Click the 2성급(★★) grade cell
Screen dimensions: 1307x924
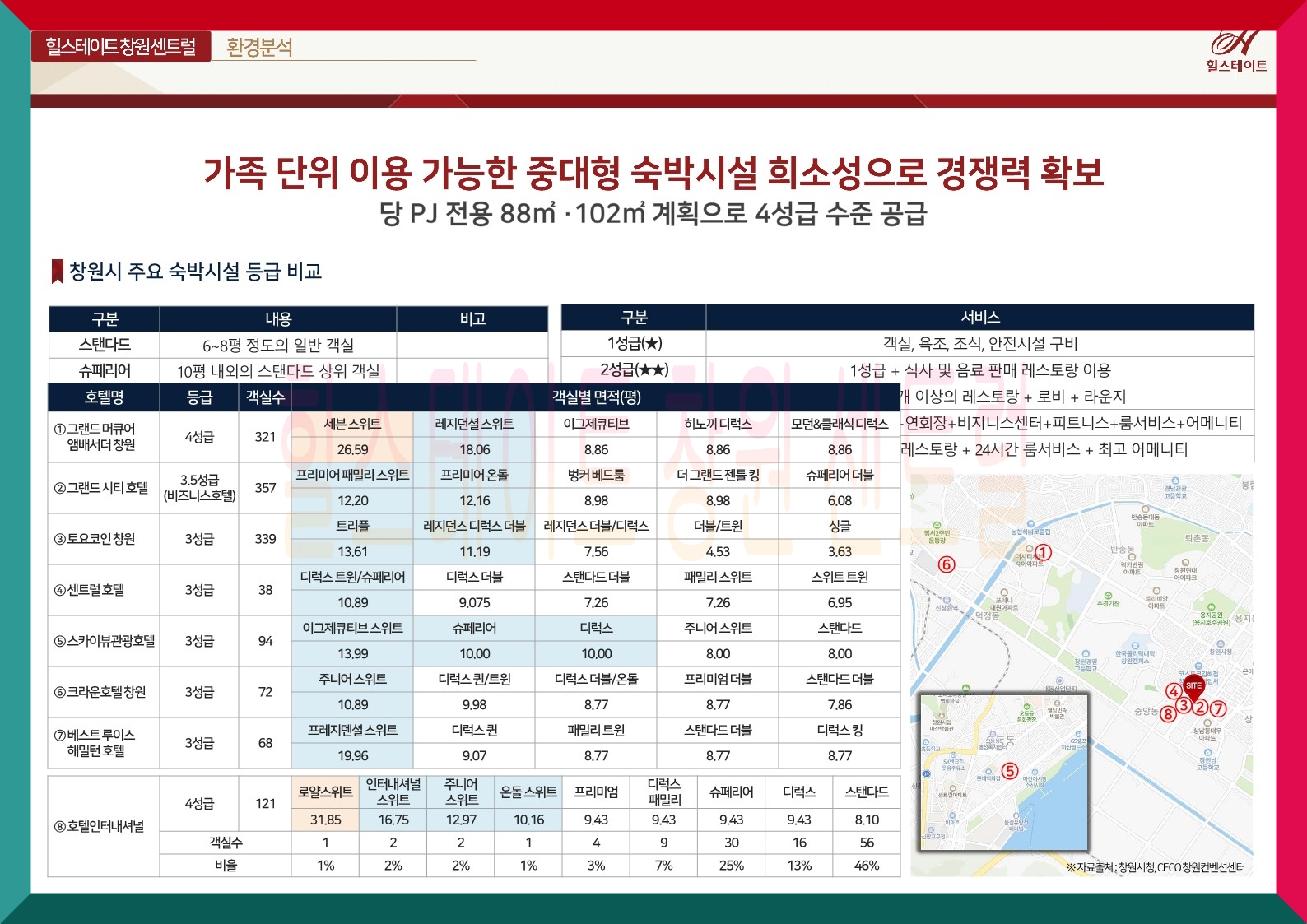pos(634,370)
